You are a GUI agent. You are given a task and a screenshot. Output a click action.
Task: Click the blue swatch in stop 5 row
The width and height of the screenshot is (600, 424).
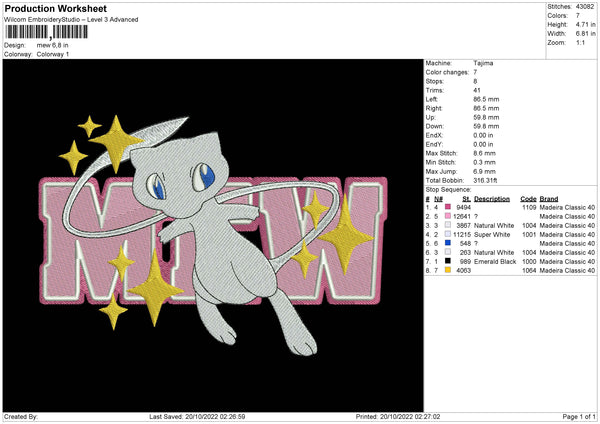448,243
